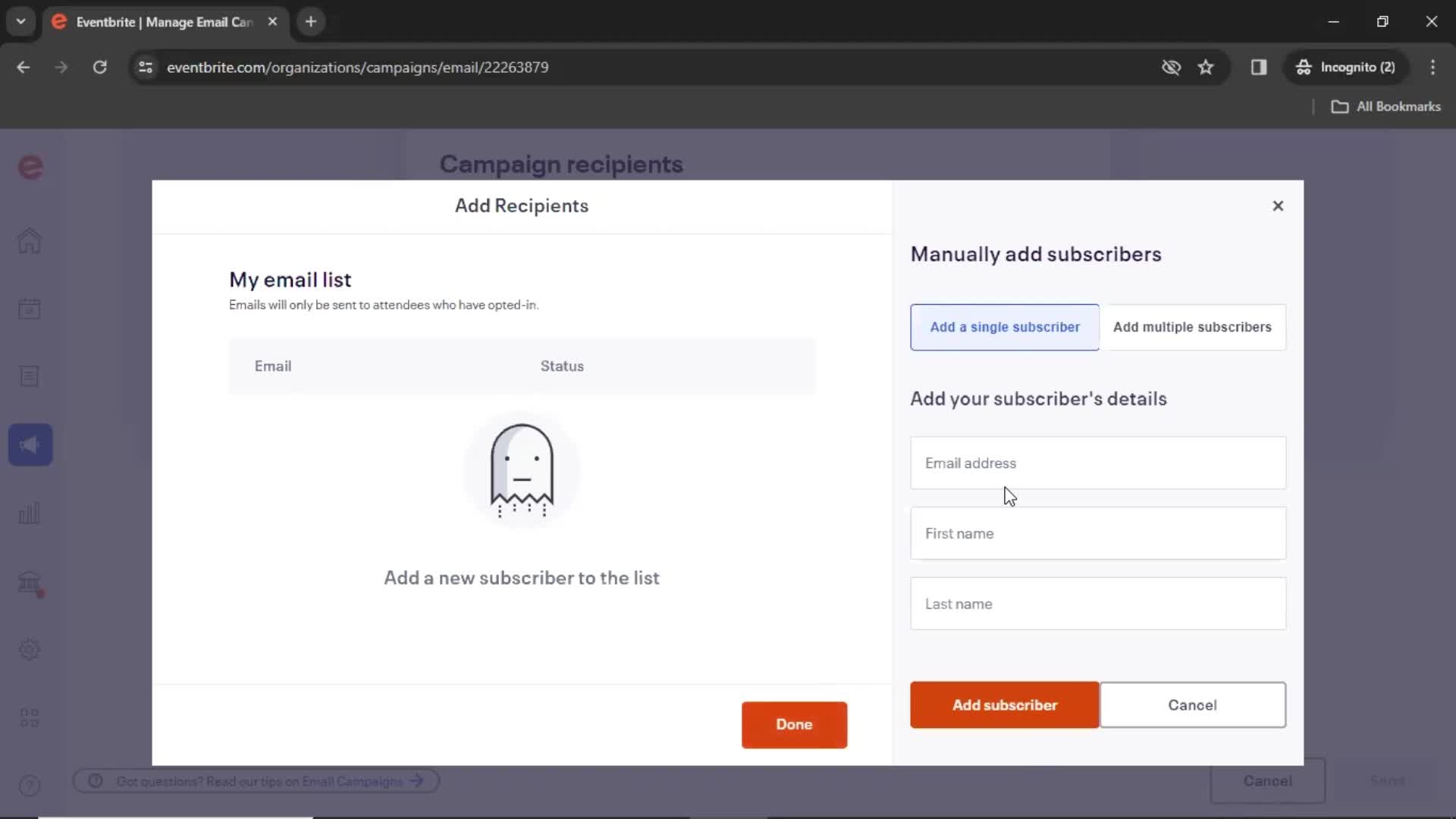Image resolution: width=1456 pixels, height=819 pixels.
Task: Click the Email column header
Action: [272, 366]
